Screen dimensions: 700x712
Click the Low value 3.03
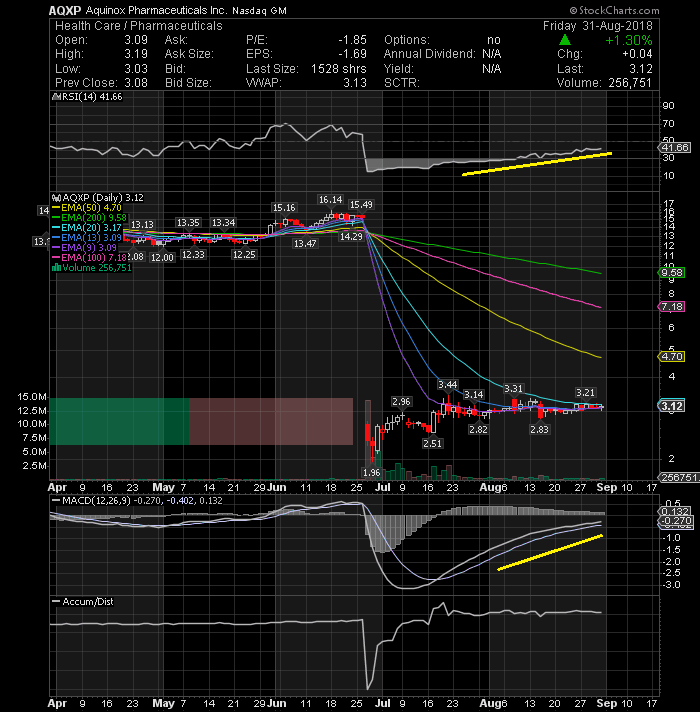click(136, 69)
